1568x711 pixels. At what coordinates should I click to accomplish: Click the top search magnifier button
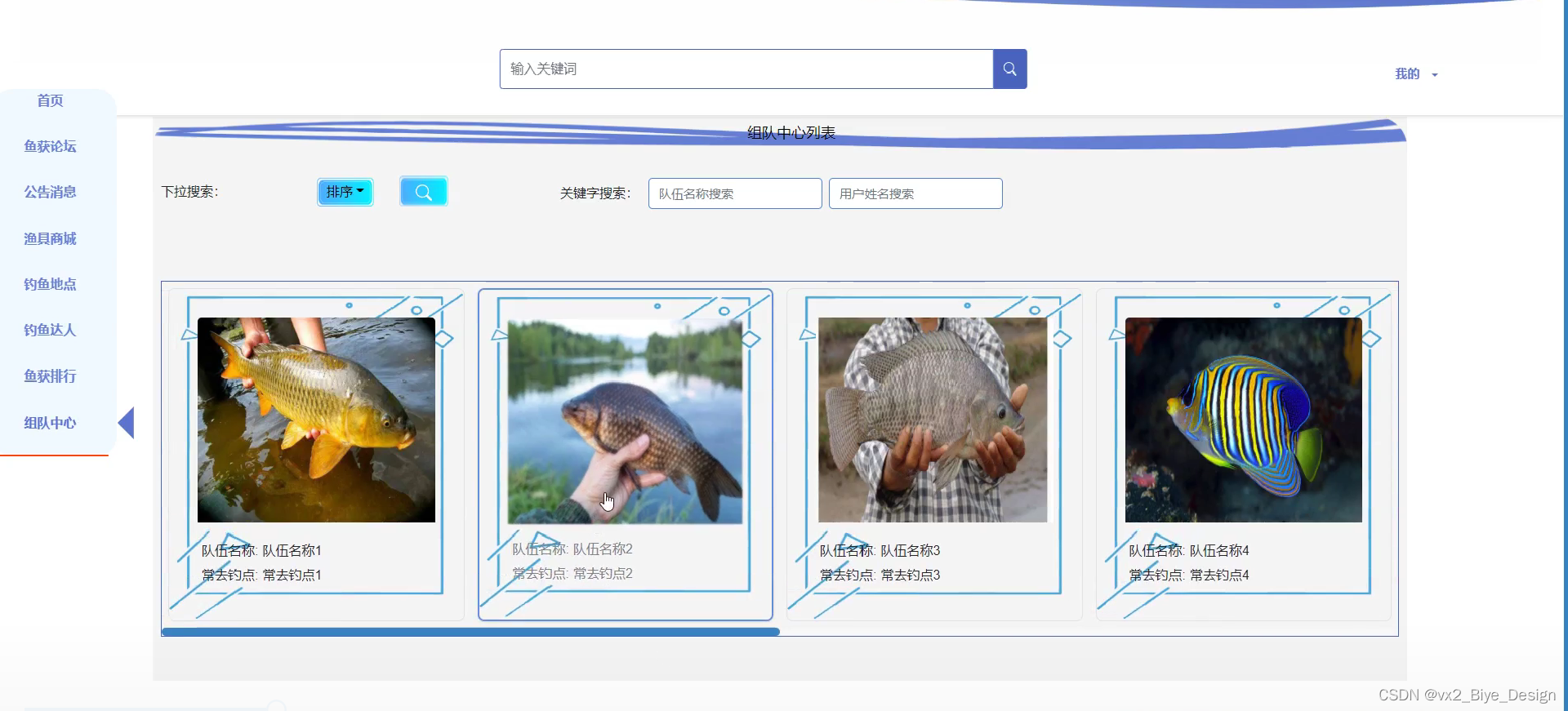click(1009, 69)
